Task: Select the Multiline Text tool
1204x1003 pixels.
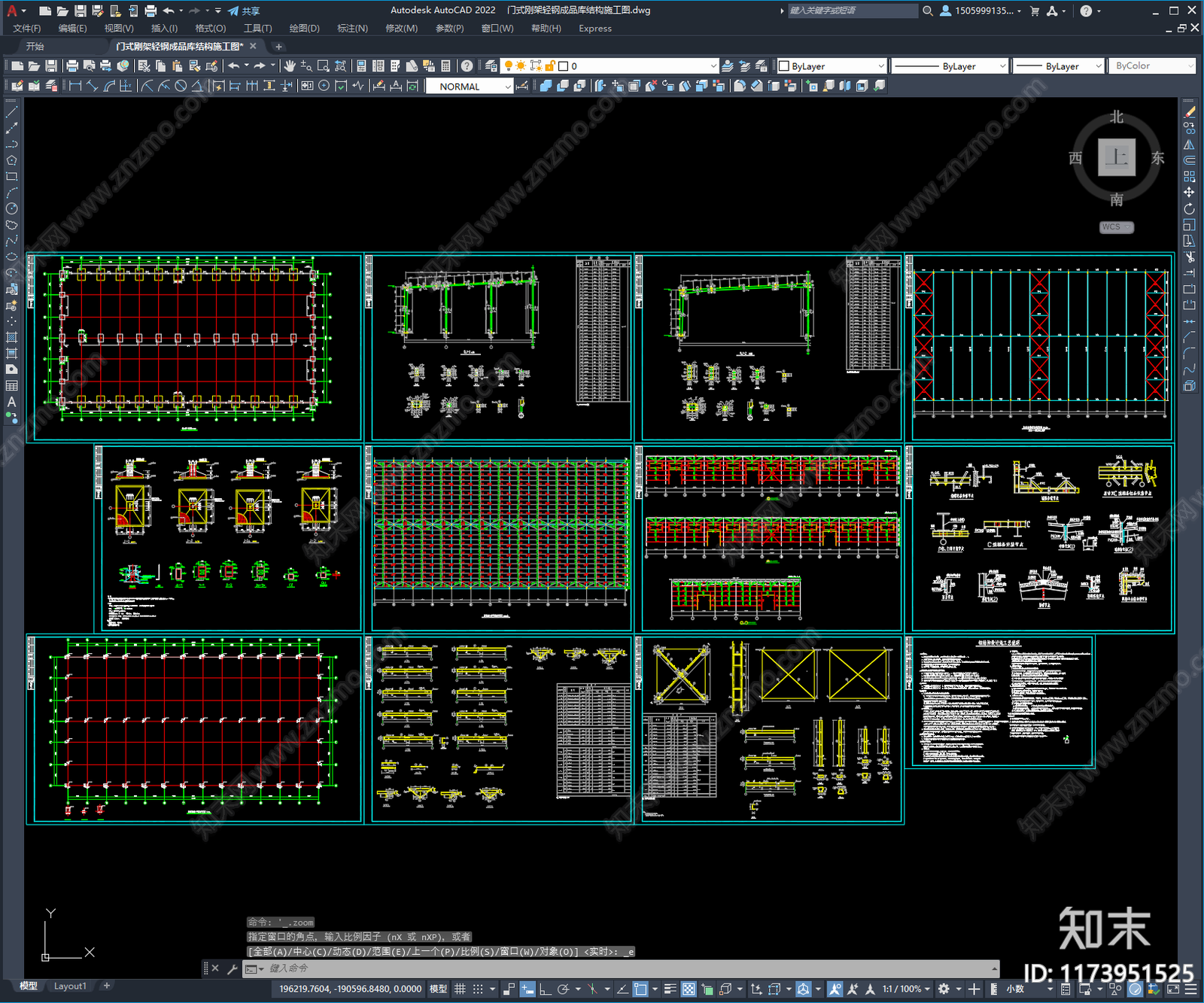Action: (x=11, y=402)
